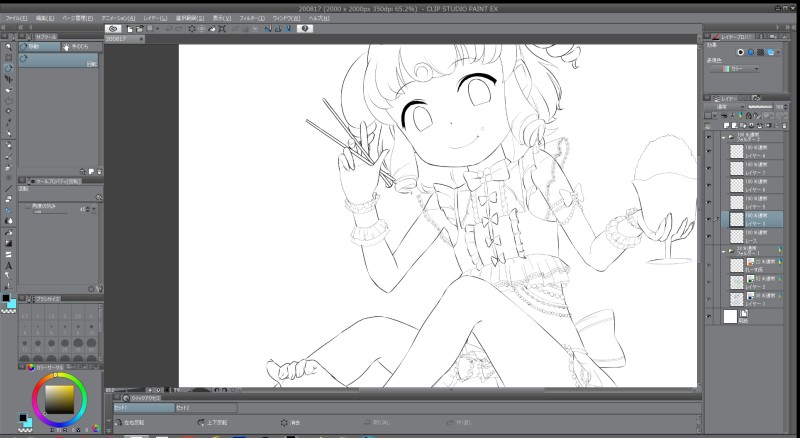This screenshot has height=438, width=800.
Task: Toggle visibility of レイヤー 7 layer
Action: click(709, 168)
